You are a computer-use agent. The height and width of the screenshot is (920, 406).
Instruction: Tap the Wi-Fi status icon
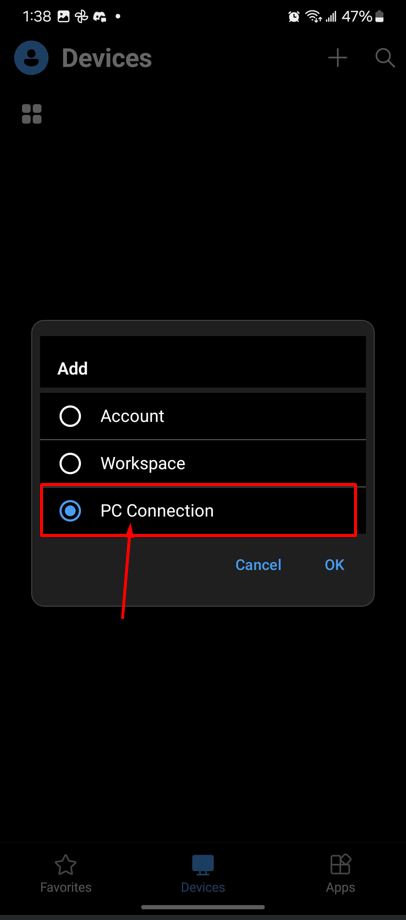pos(314,16)
